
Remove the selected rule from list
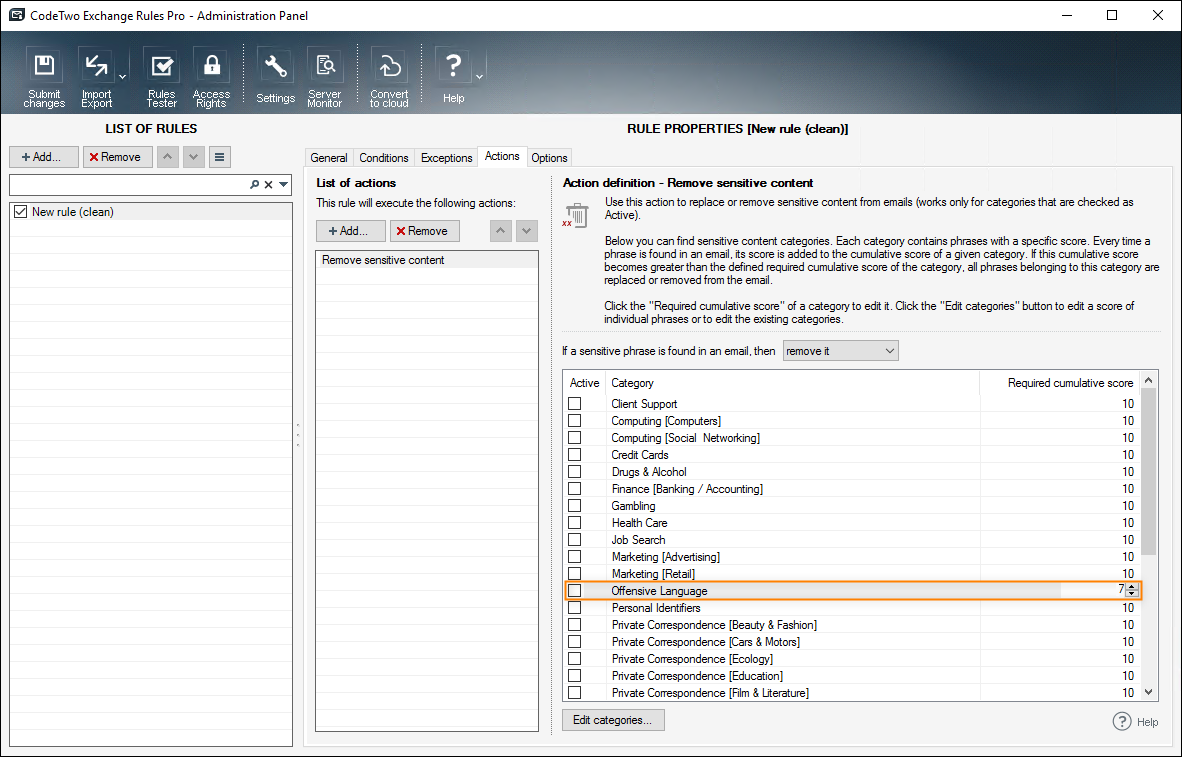[x=118, y=157]
